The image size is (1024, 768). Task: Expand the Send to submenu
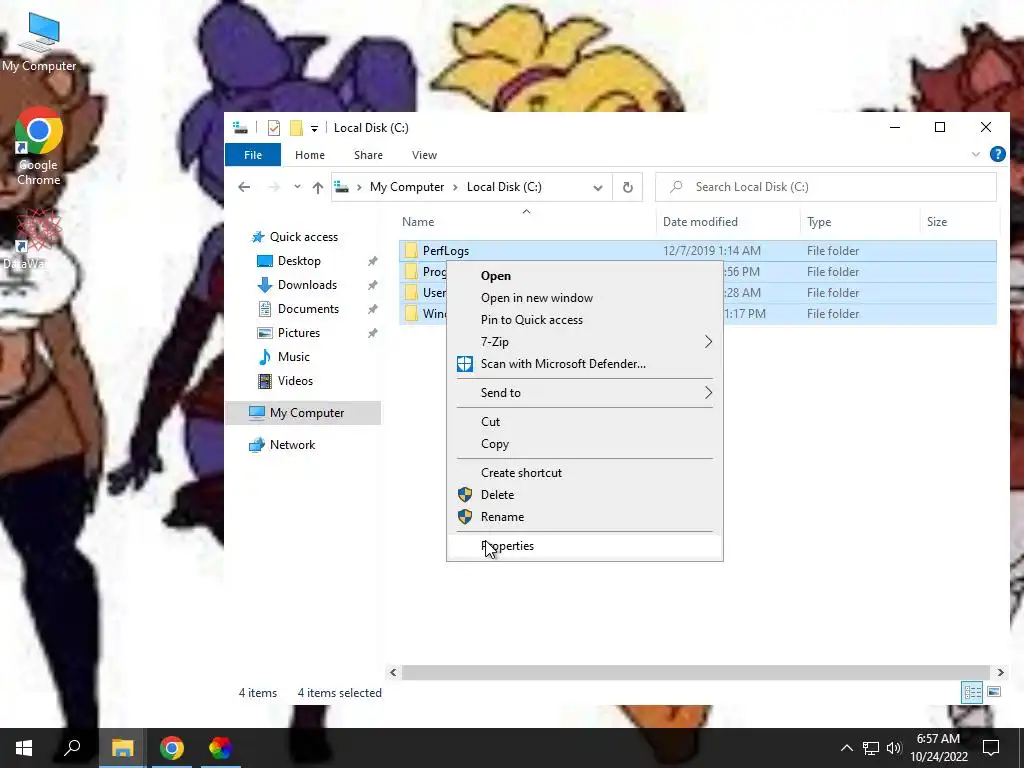(x=584, y=392)
